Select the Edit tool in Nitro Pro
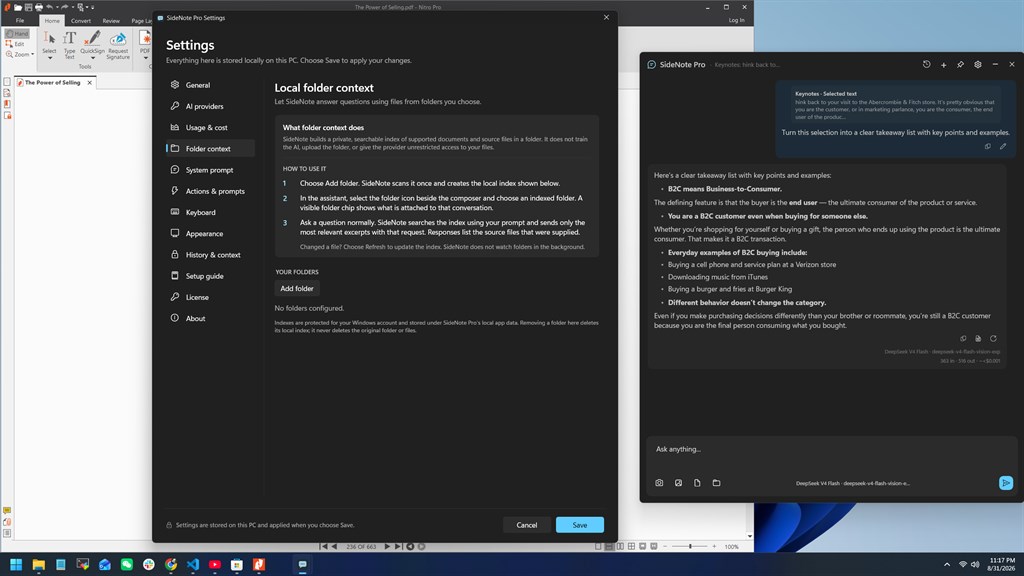 (16, 44)
